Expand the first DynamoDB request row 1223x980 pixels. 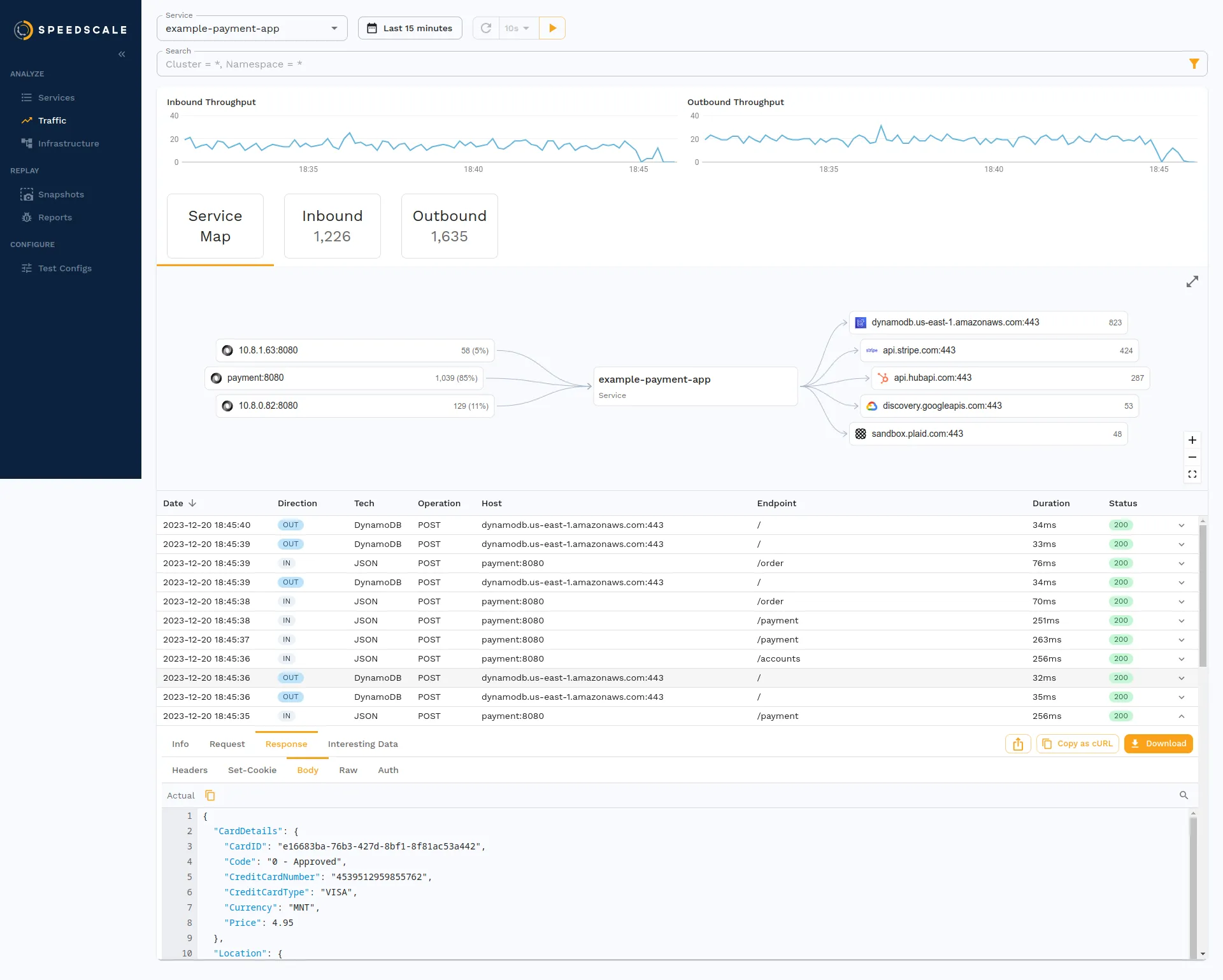[1182, 525]
